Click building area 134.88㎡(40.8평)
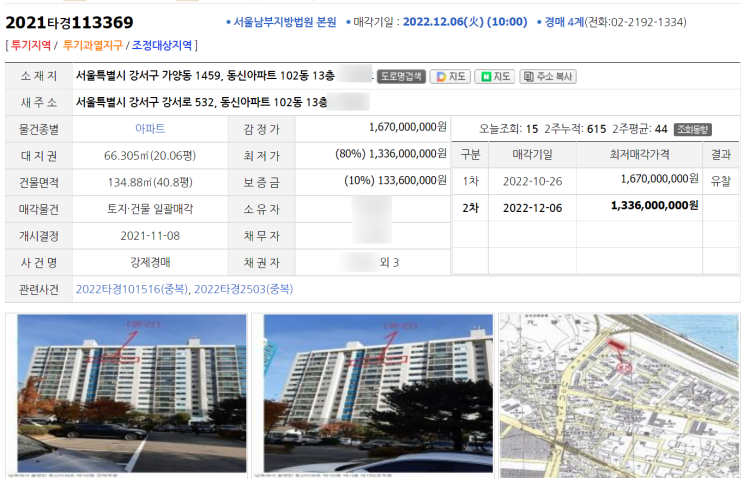The height and width of the screenshot is (479, 743). (150, 182)
